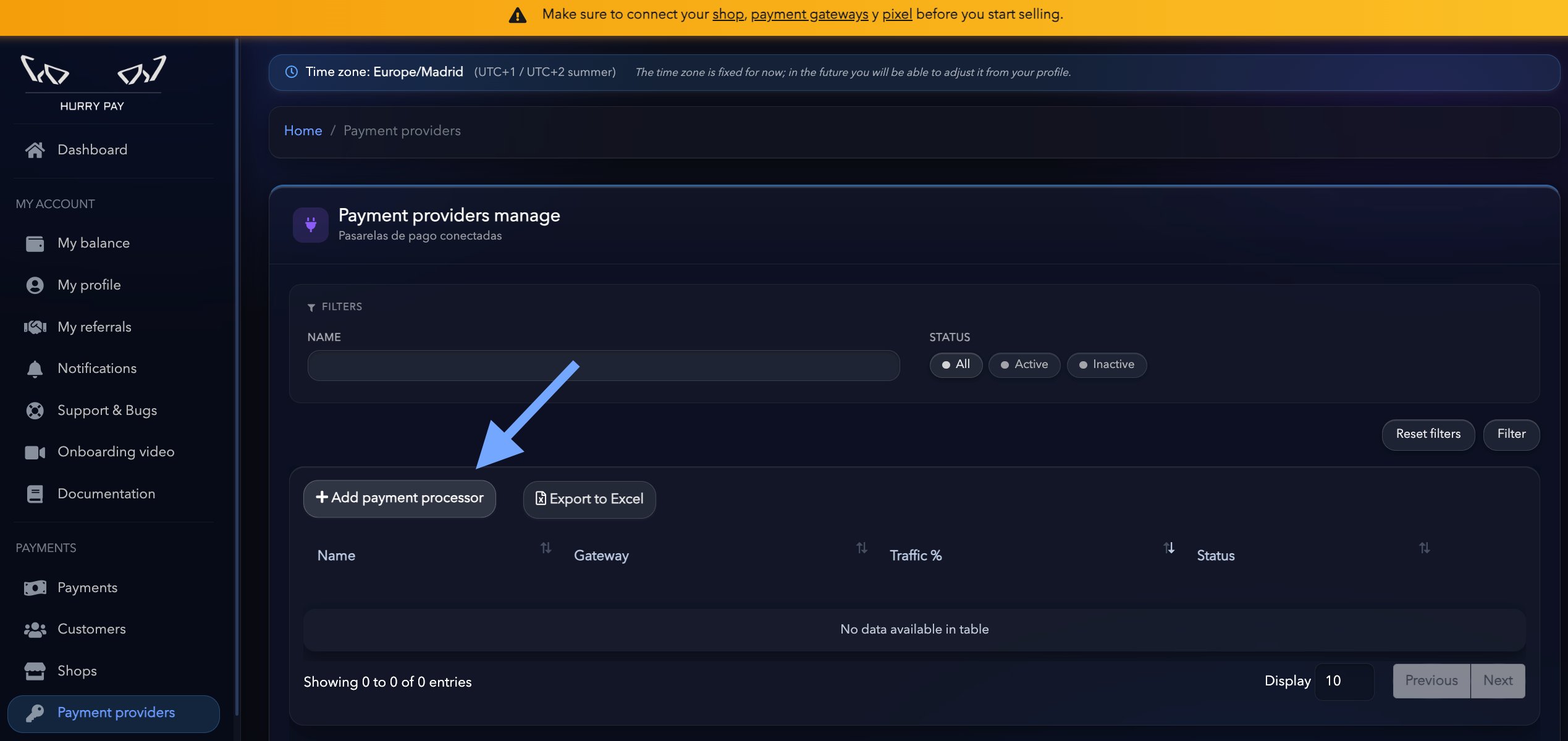This screenshot has width=1568, height=741.
Task: Click the Shops storefront icon
Action: pos(35,671)
